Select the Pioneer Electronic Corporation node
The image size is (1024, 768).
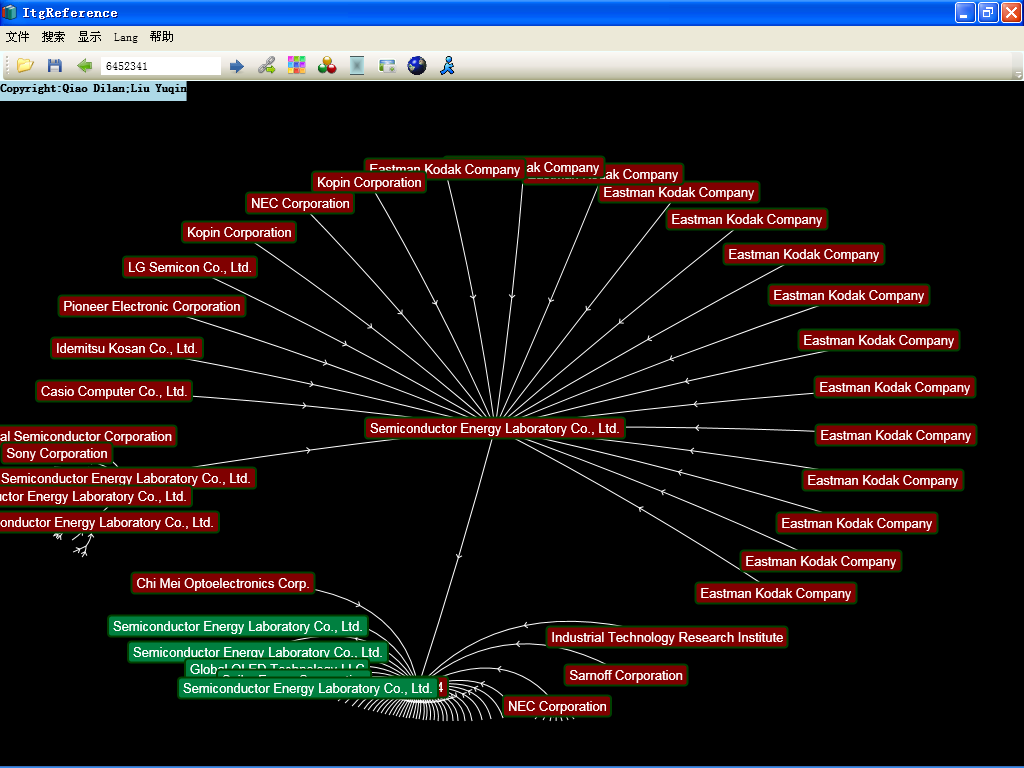[x=152, y=306]
